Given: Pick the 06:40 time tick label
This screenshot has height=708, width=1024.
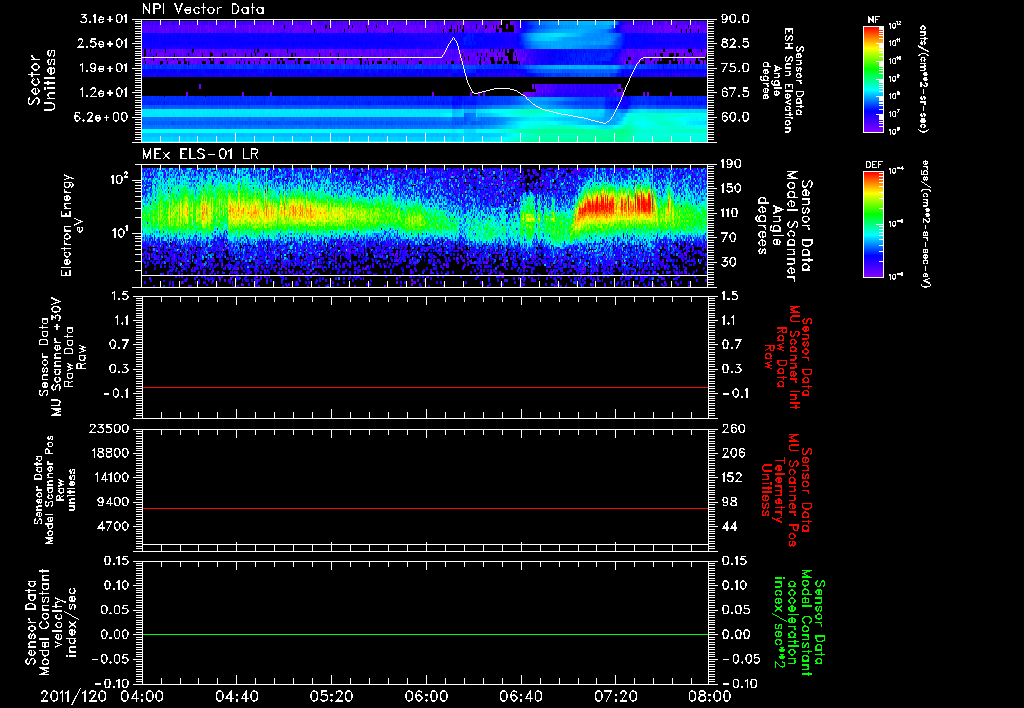Looking at the screenshot, I should 520,696.
